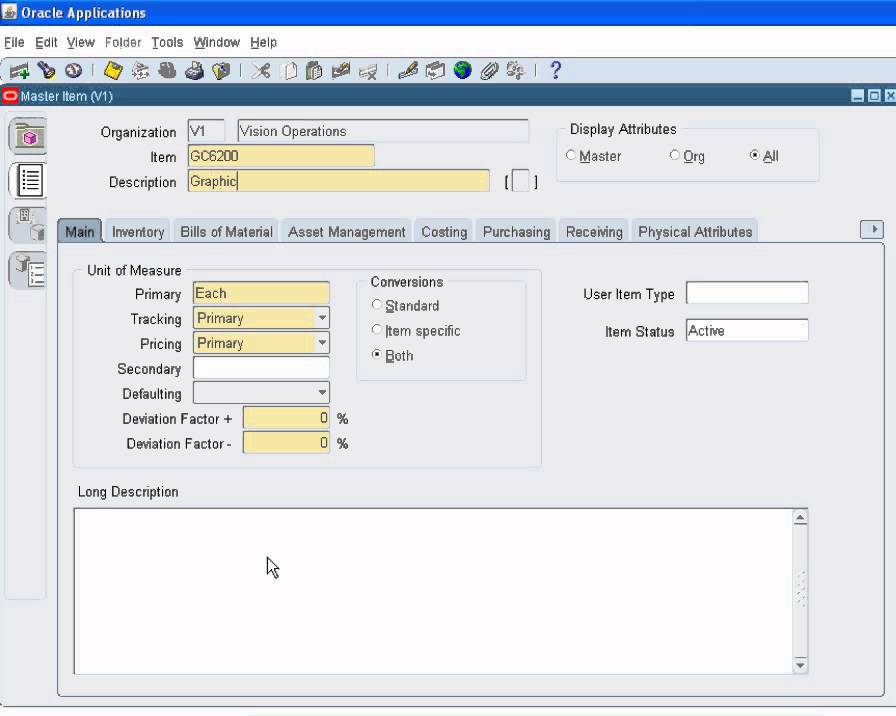Switch to Bills of Material tab

coord(226,231)
